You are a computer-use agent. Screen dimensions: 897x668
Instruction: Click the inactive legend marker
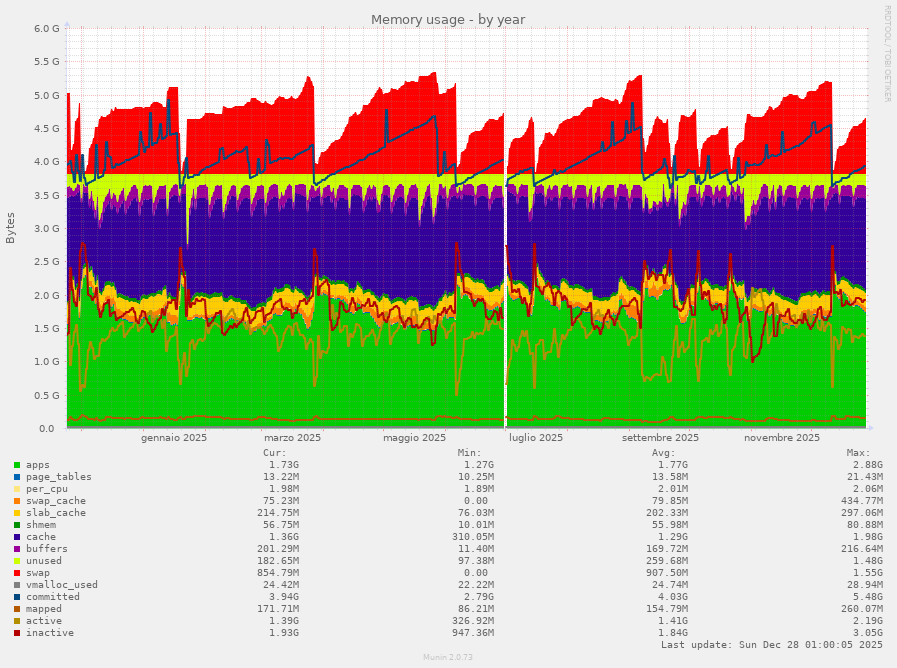pos(16,633)
